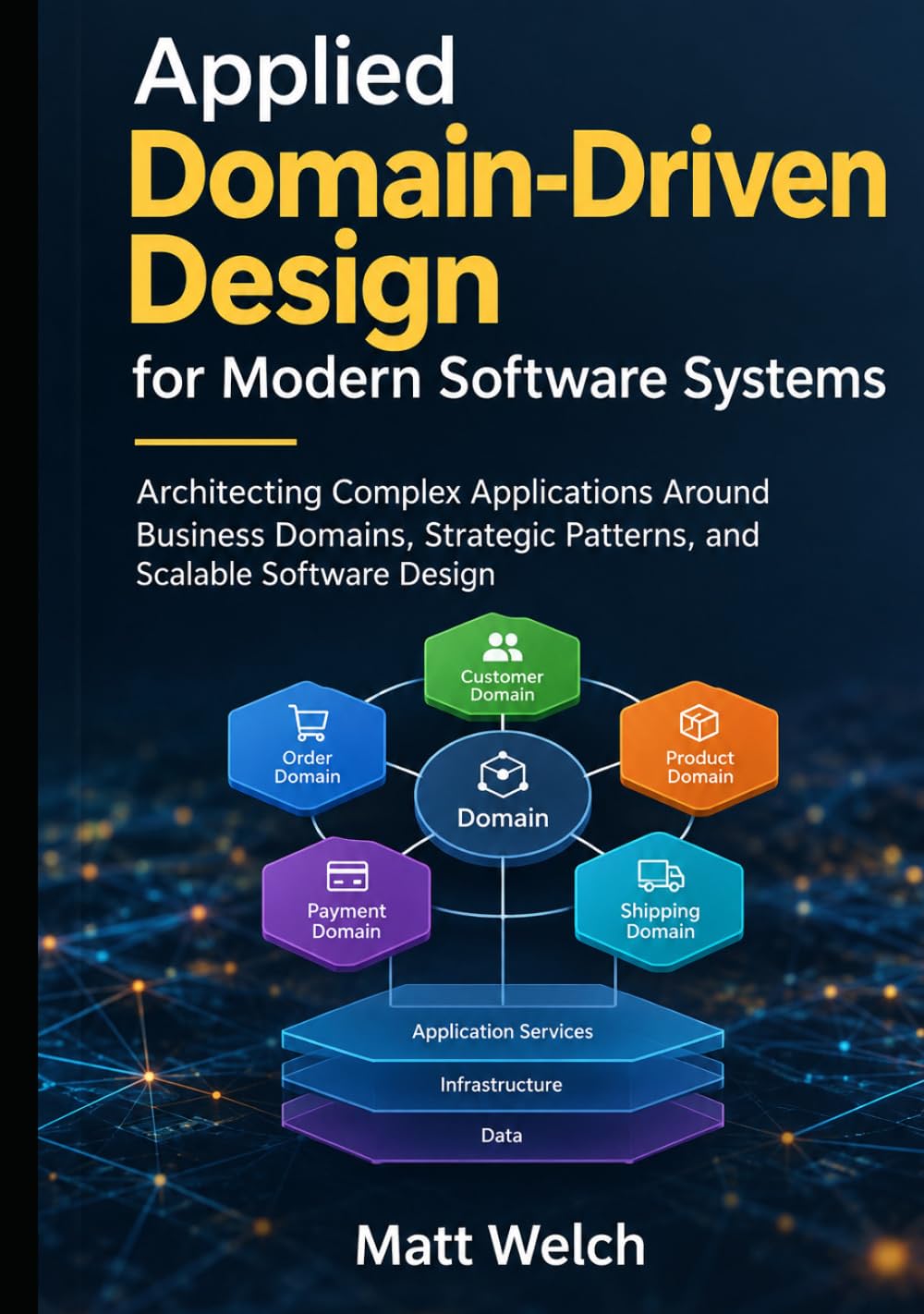Select the "Product Domain" label text
The image size is (924, 1314).
[x=700, y=767]
